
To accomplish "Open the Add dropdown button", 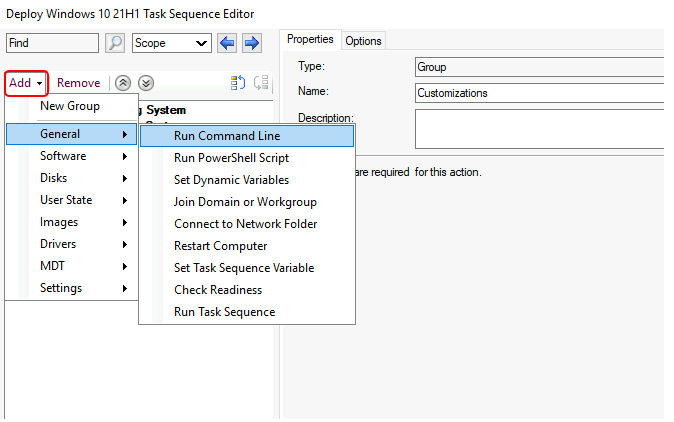I will (26, 83).
